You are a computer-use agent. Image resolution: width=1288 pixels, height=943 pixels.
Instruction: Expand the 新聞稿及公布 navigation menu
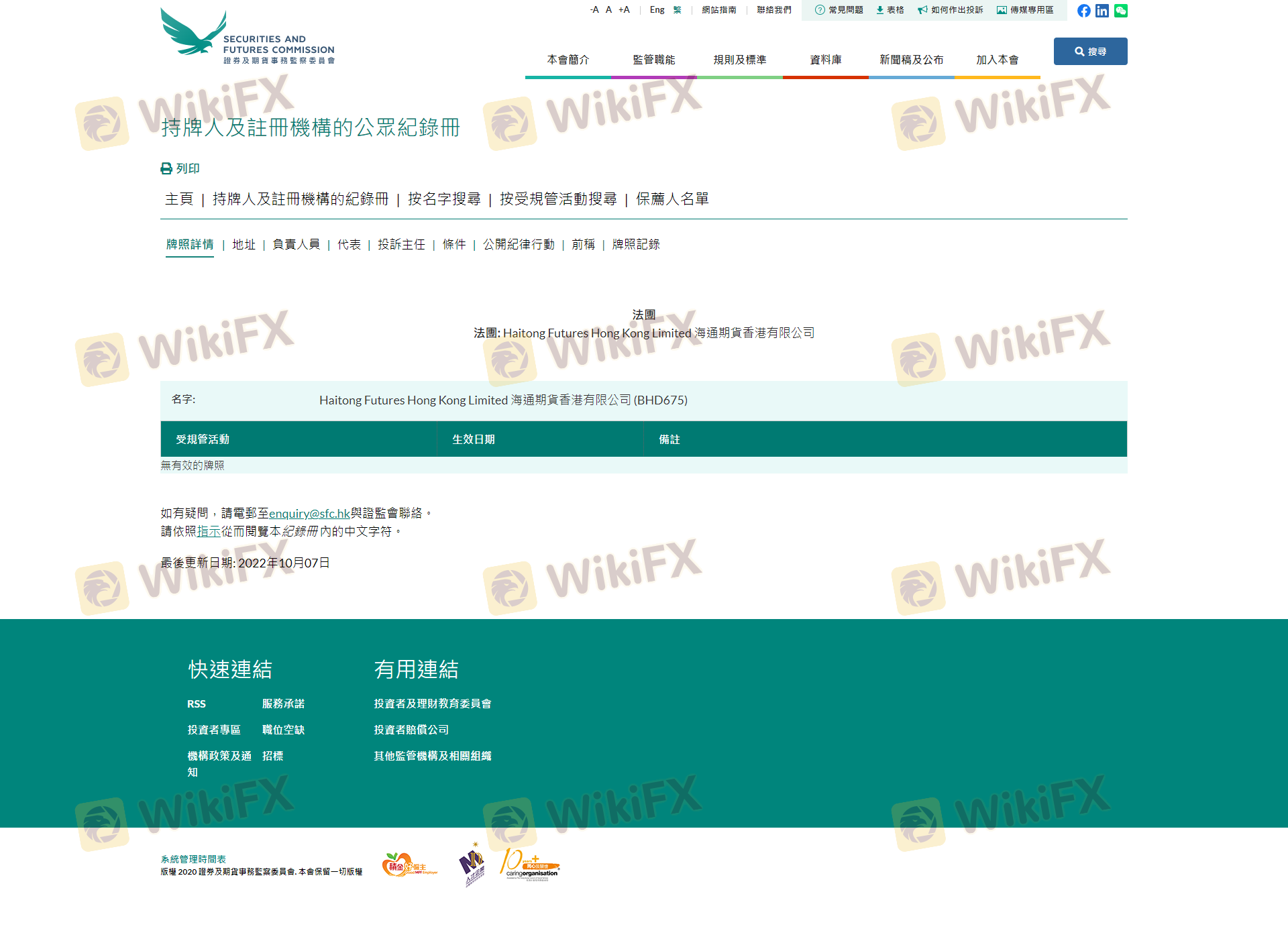pos(911,60)
